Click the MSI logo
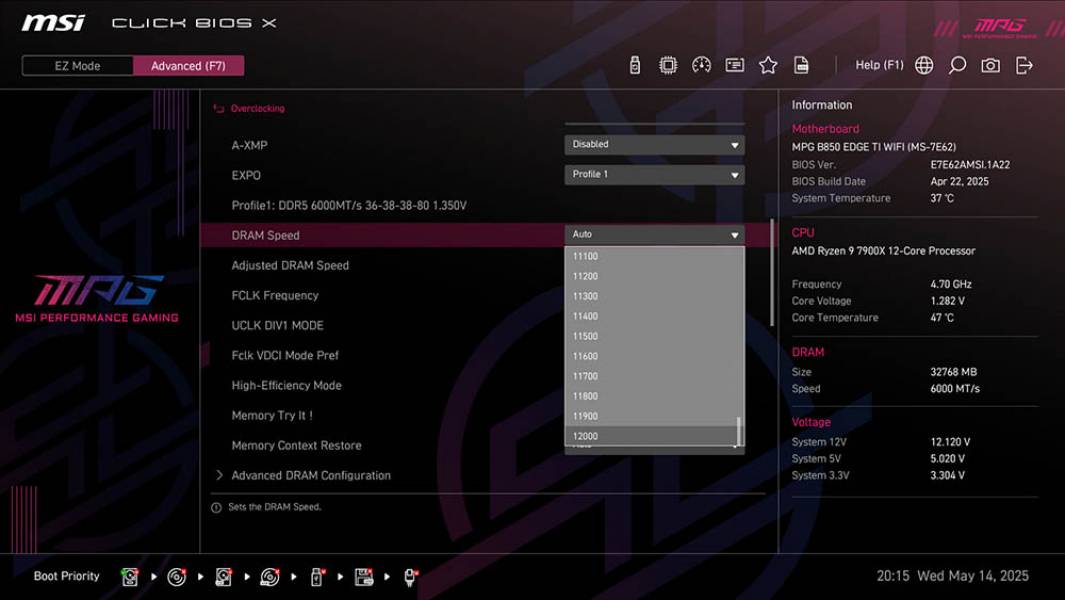 tap(53, 23)
